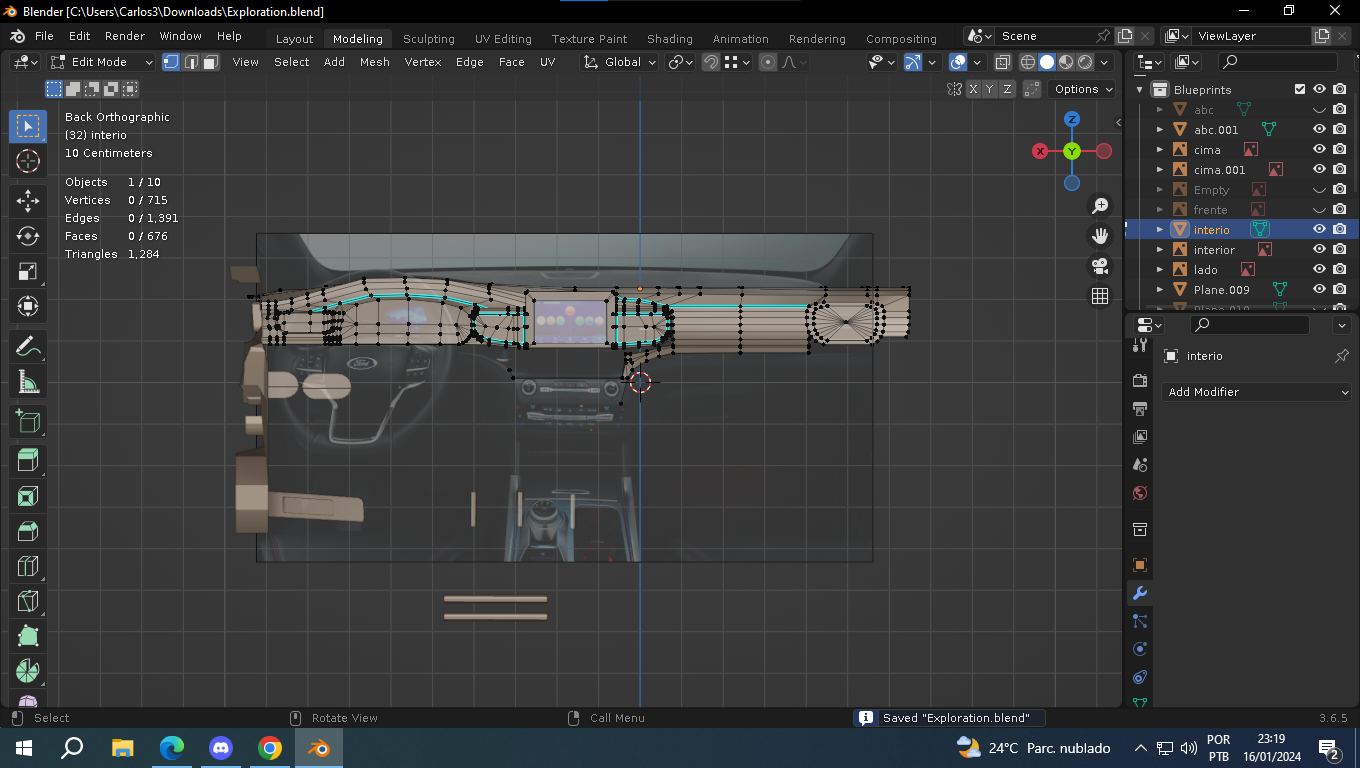Image resolution: width=1360 pixels, height=768 pixels.
Task: Toggle camera view with camera icon
Action: [x=1100, y=266]
